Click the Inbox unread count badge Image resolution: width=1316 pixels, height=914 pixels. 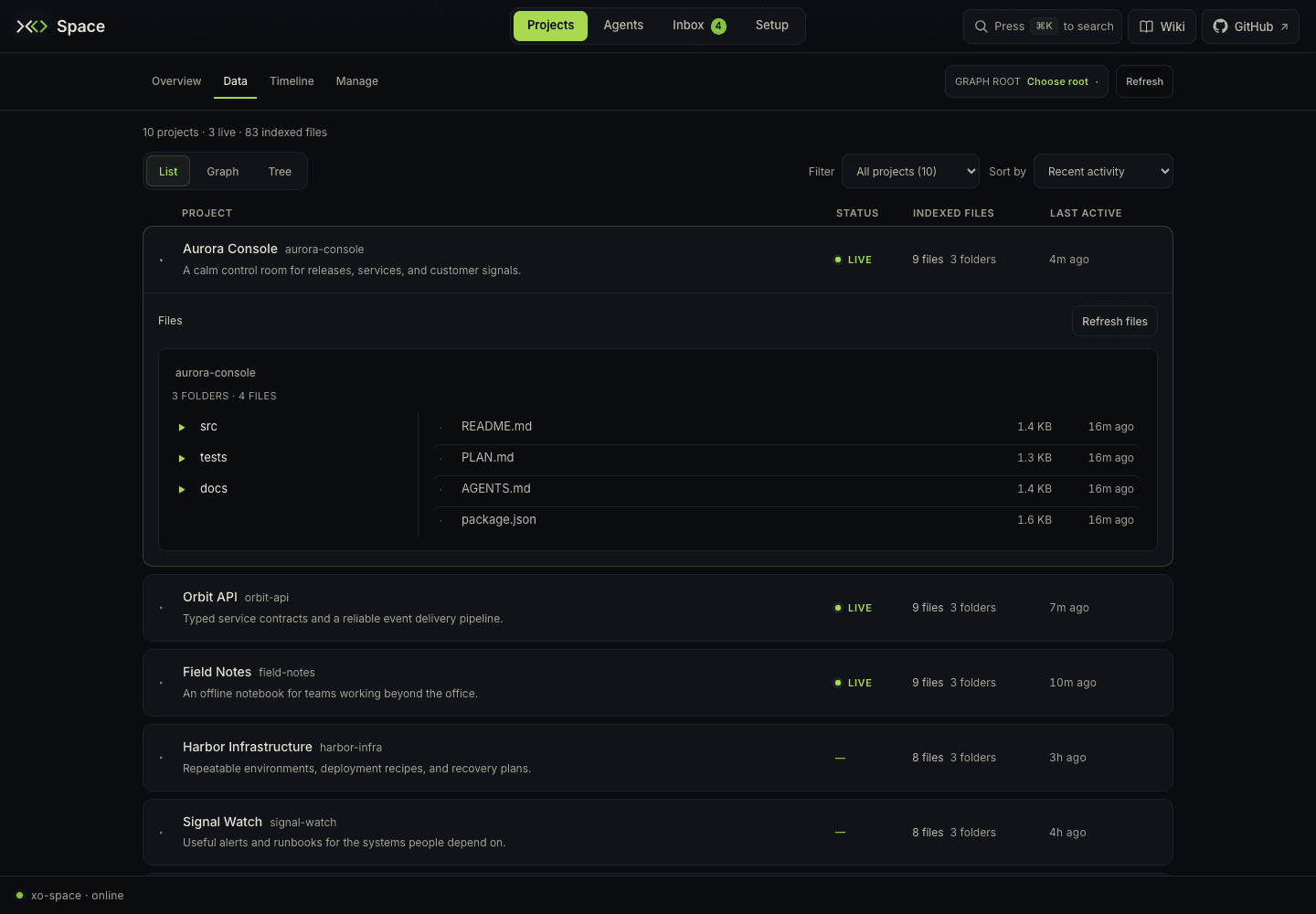[x=719, y=27]
